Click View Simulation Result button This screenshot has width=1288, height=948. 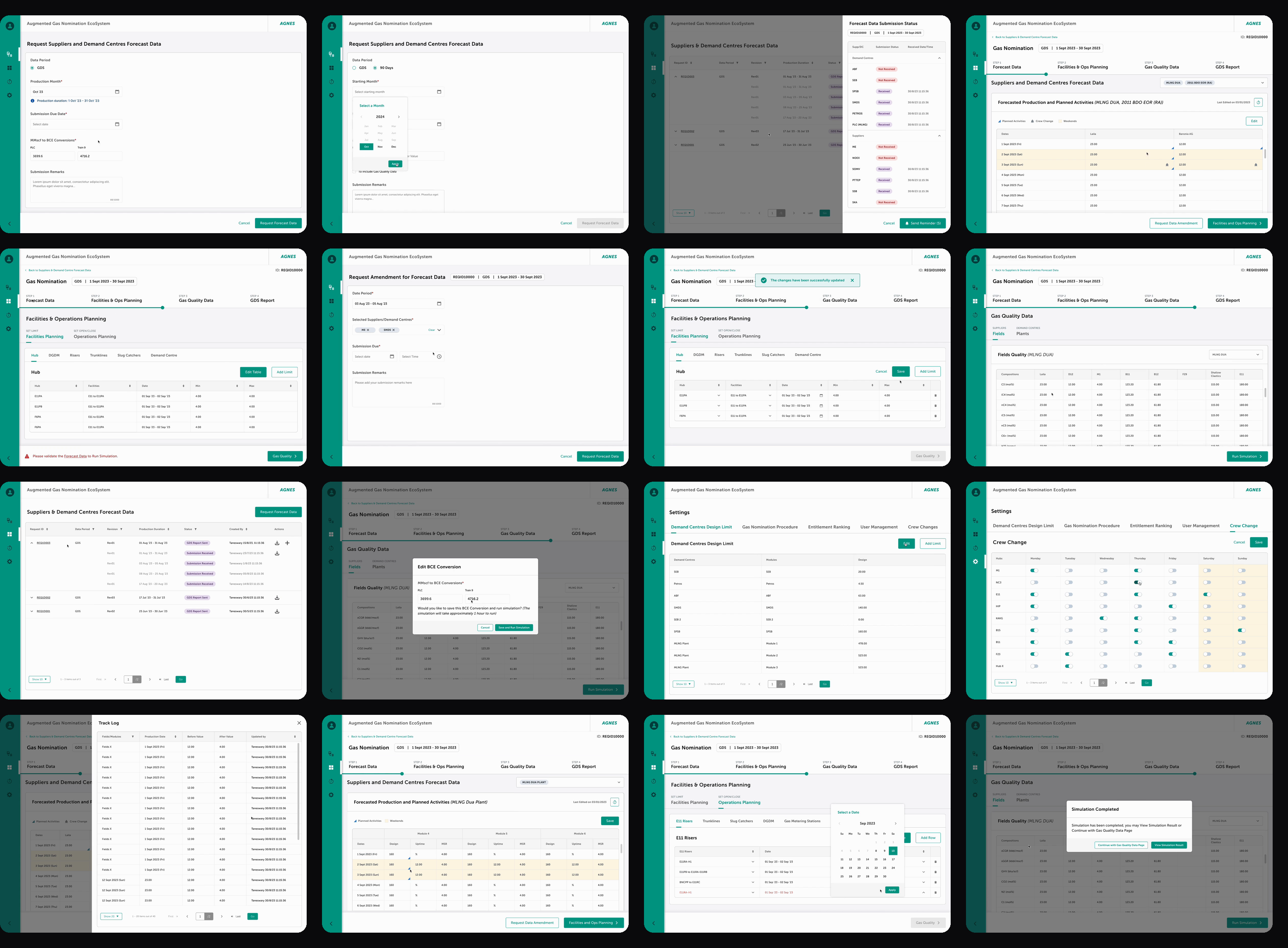pyautogui.click(x=1169, y=845)
